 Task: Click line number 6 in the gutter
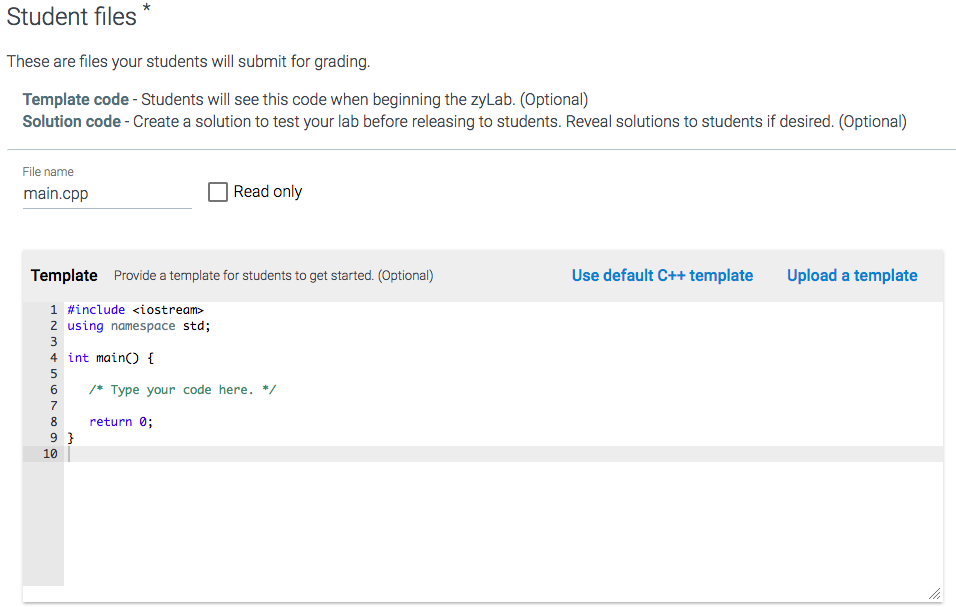click(53, 390)
